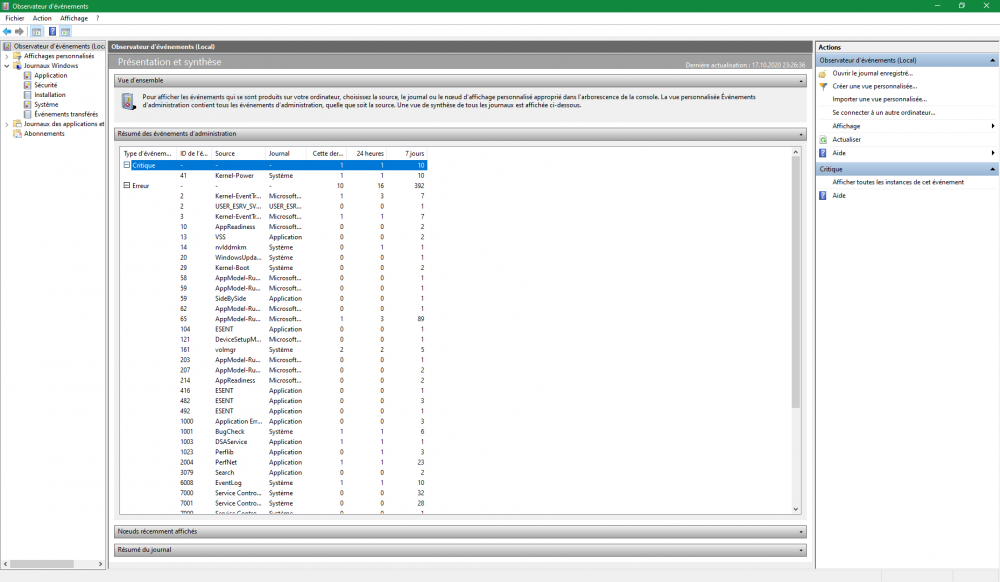Click the events table vertical scrollbar
The height and width of the screenshot is (582, 1000).
796,300
